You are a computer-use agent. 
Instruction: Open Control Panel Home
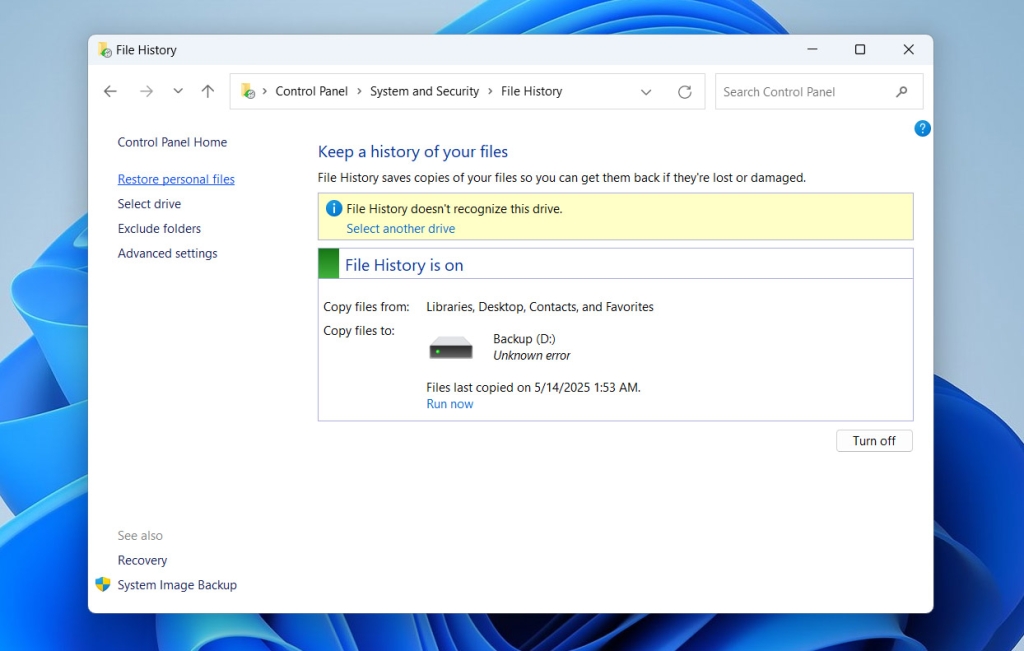pos(172,142)
